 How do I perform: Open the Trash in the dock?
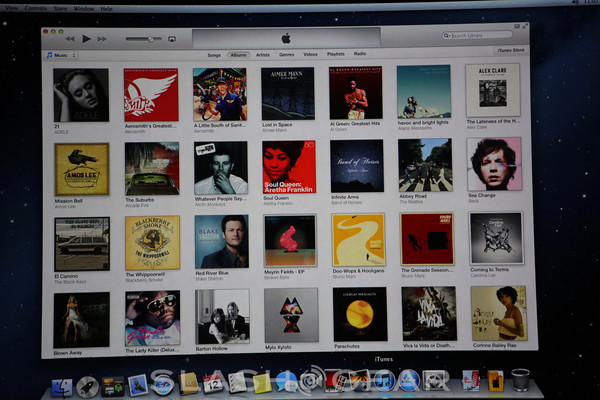coord(520,379)
